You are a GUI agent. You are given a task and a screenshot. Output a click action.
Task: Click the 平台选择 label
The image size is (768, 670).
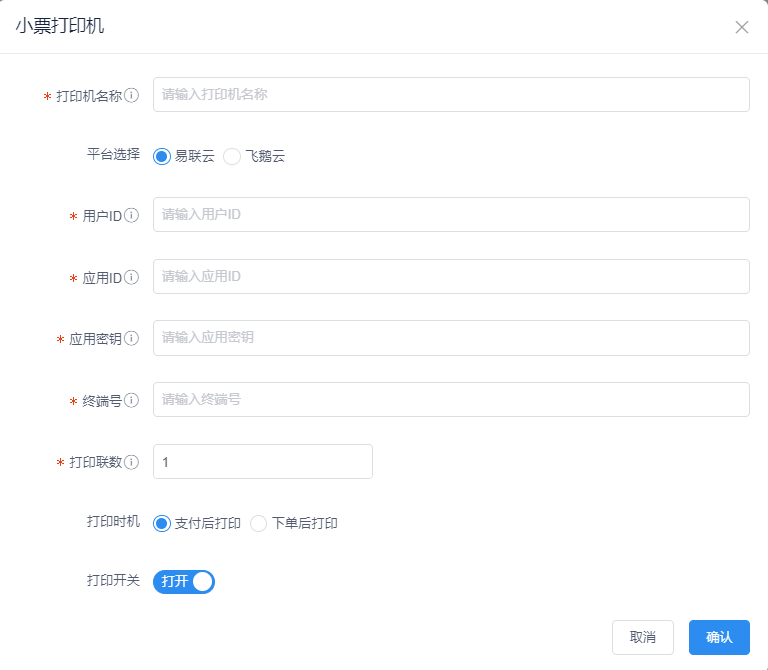pyautogui.click(x=113, y=154)
